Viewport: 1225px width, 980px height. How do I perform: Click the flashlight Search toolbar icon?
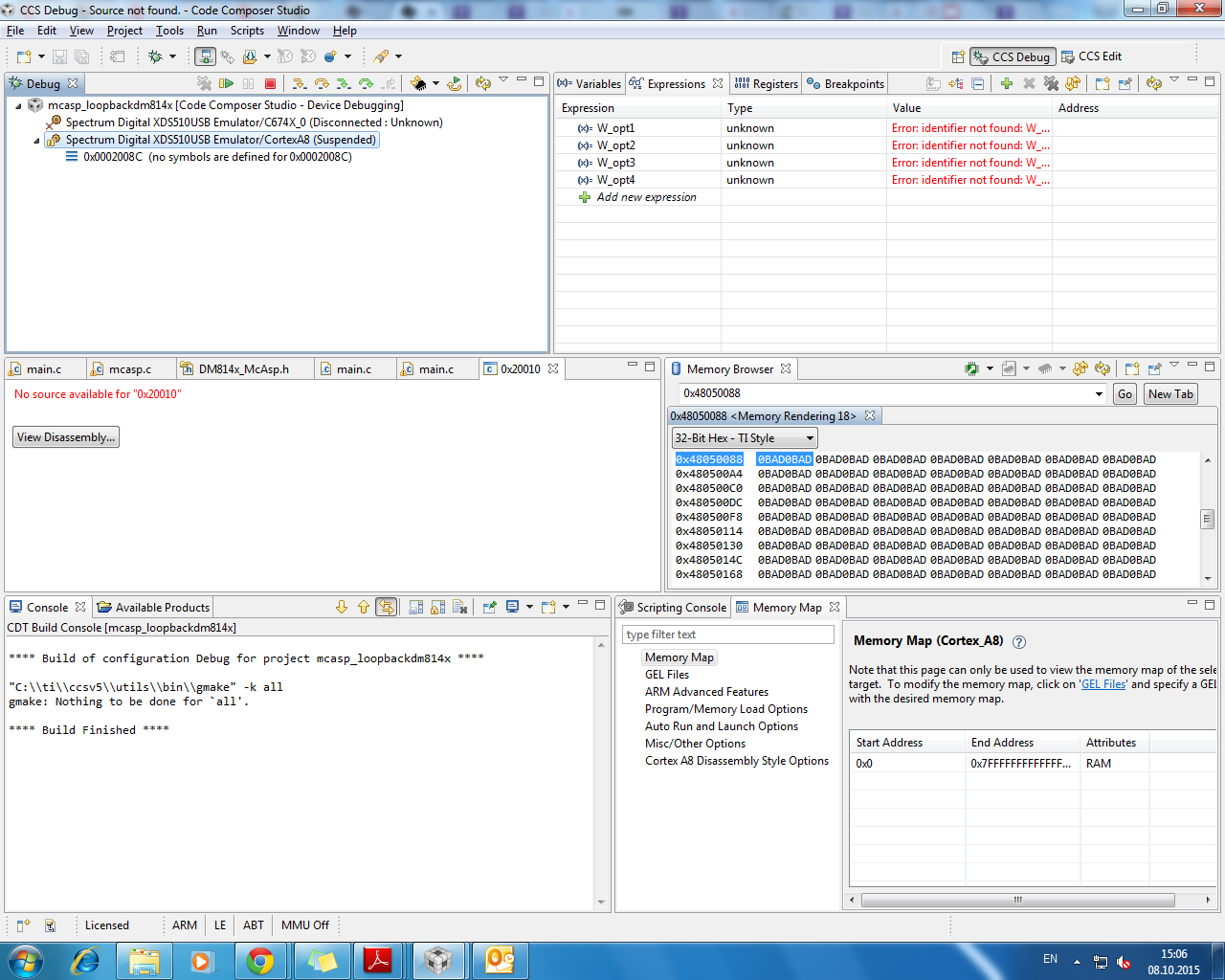pos(381,57)
